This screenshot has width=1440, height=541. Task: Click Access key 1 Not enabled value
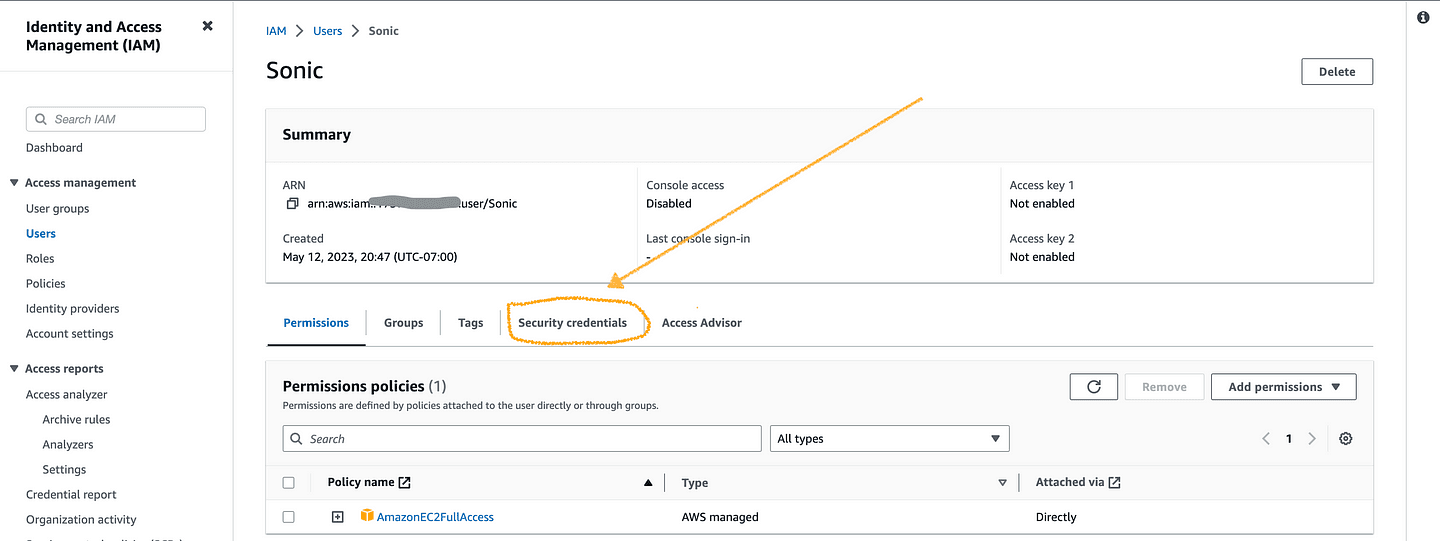pos(1042,203)
